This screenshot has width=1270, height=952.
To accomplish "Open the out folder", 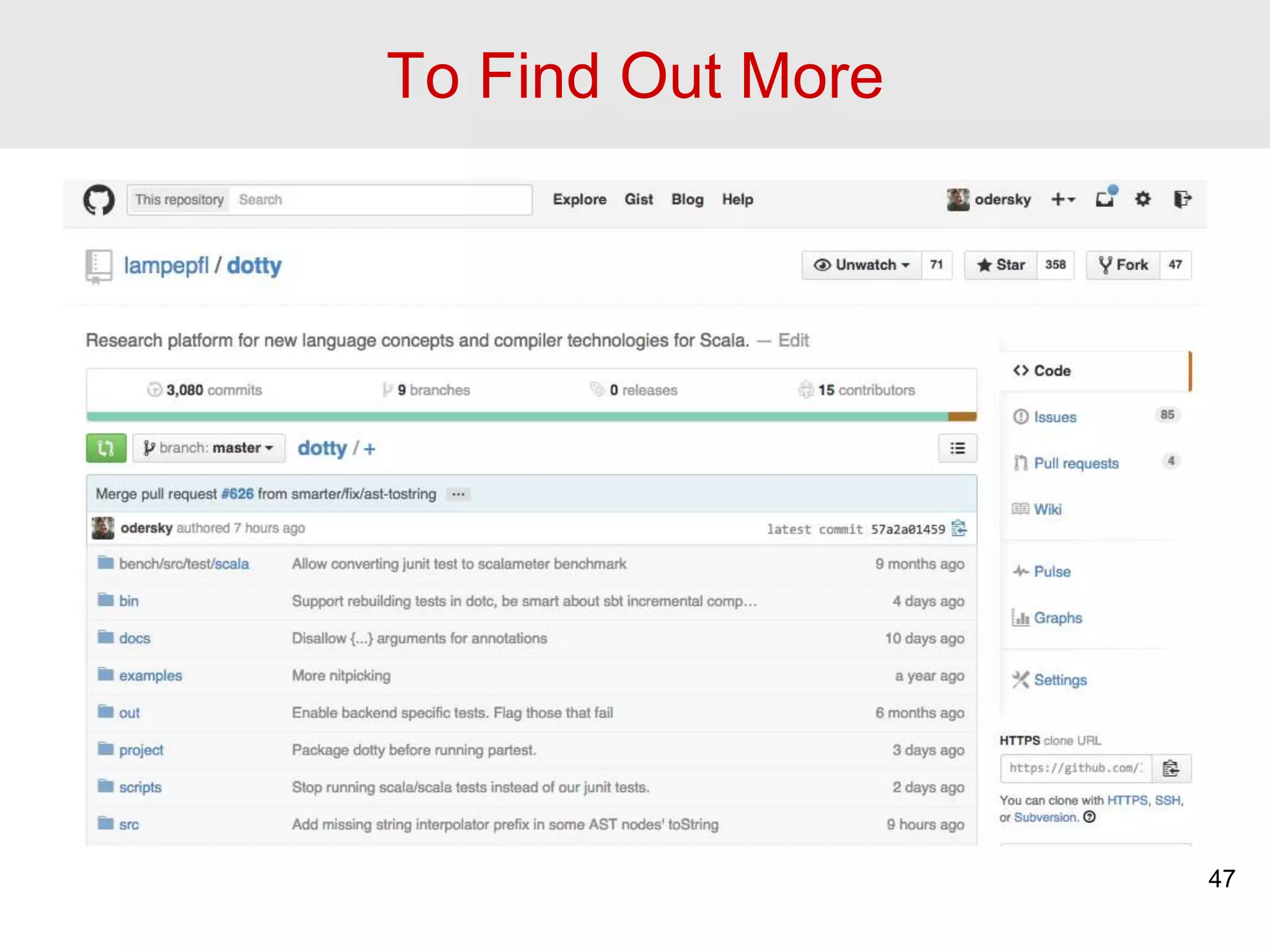I will [x=129, y=713].
